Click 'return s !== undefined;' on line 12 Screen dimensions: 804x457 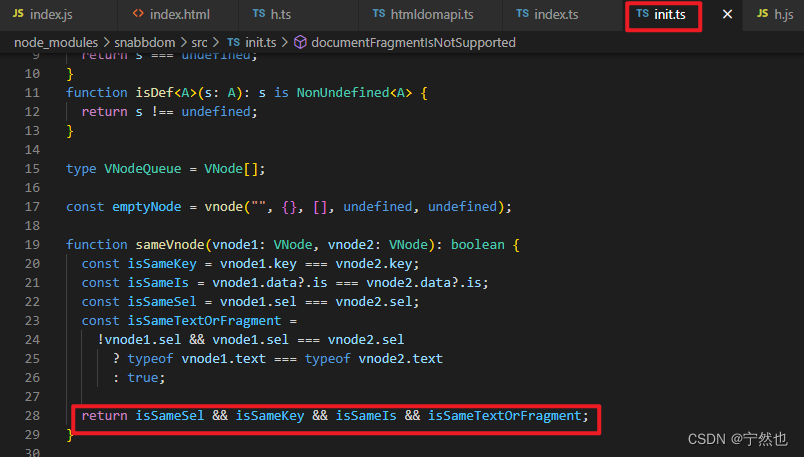[170, 112]
